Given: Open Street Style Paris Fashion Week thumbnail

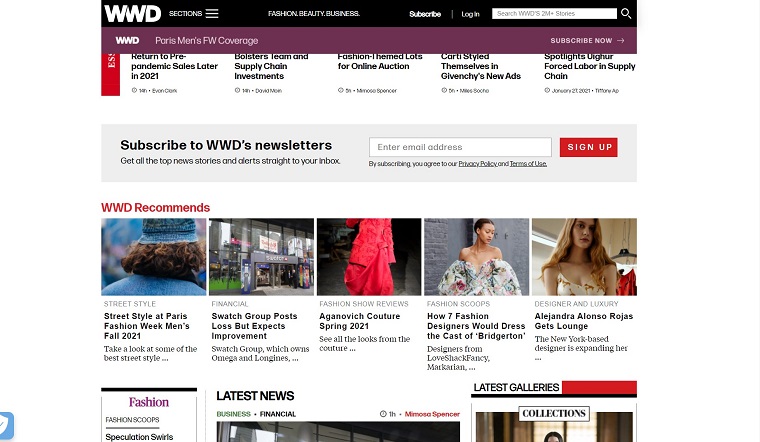Looking at the screenshot, I should [x=153, y=256].
